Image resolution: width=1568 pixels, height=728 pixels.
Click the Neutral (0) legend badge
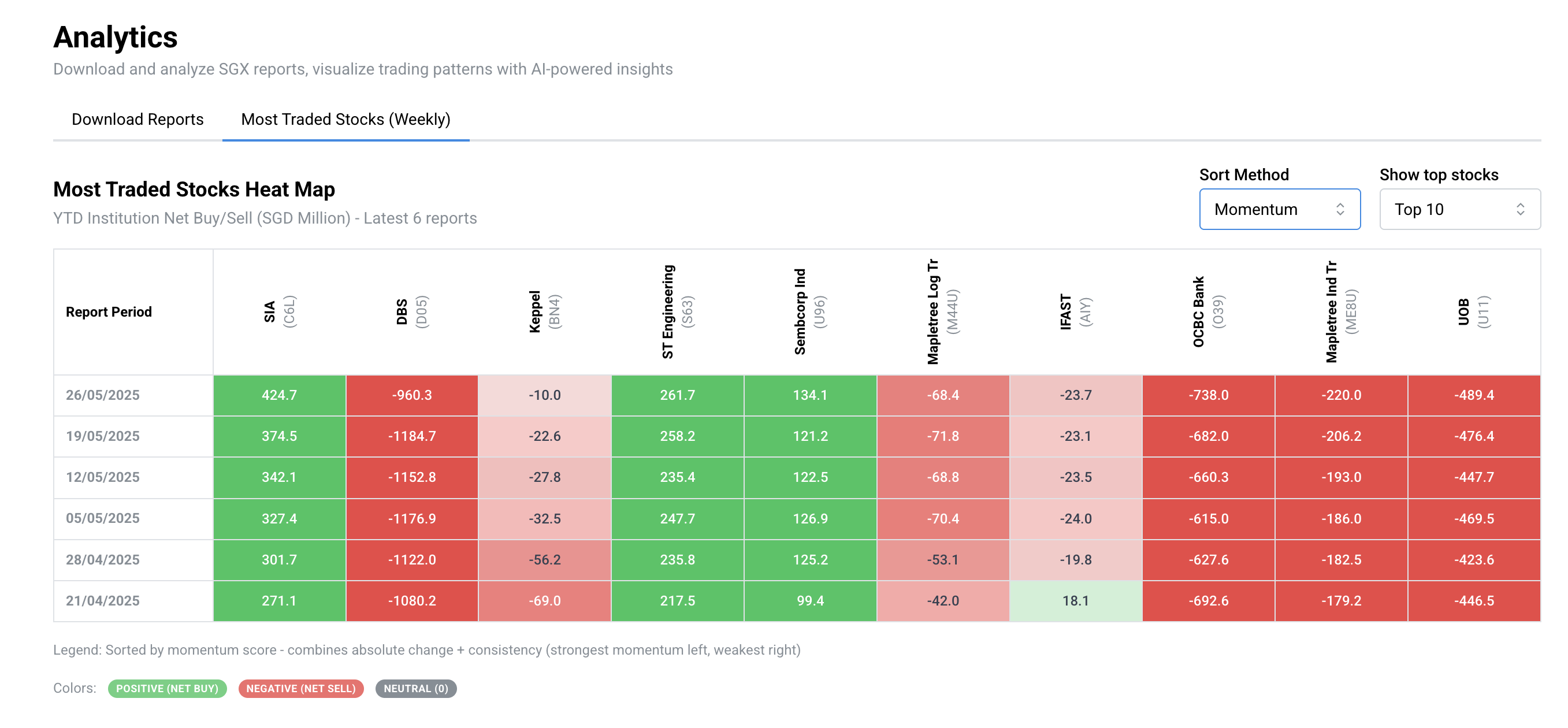click(x=416, y=689)
